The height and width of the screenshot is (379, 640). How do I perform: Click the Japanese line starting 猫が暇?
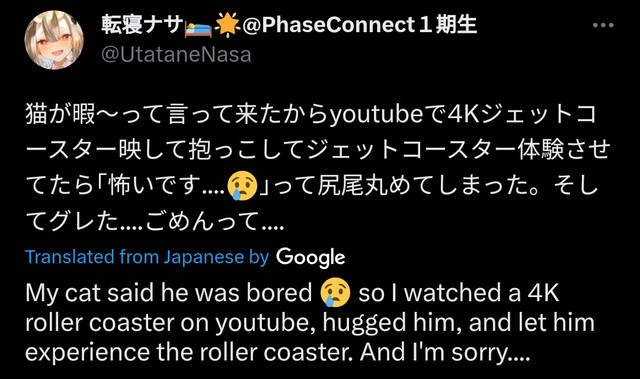pyautogui.click(x=311, y=115)
